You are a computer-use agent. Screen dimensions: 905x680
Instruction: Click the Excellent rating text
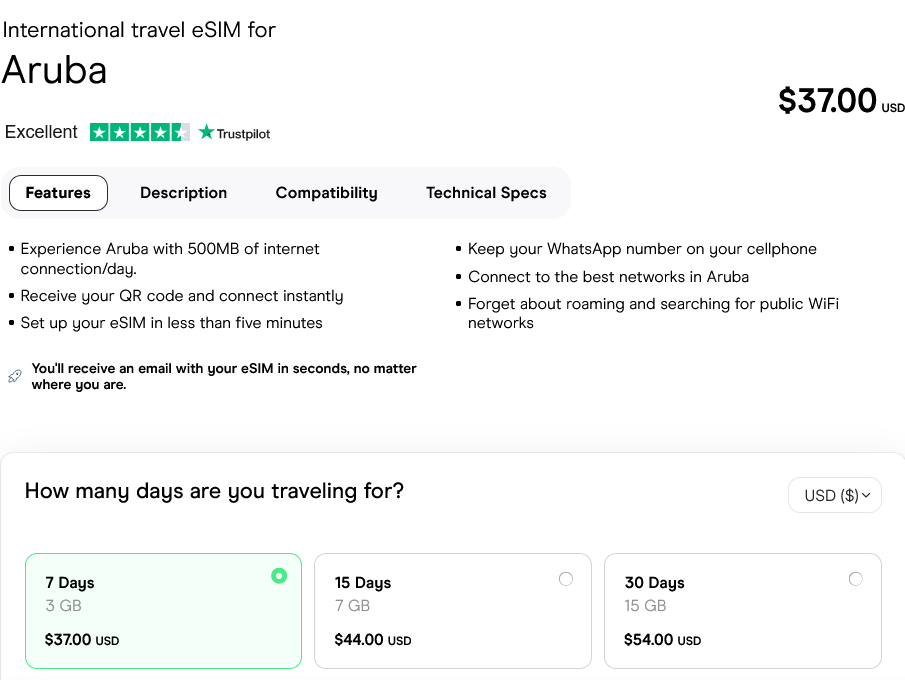(41, 132)
